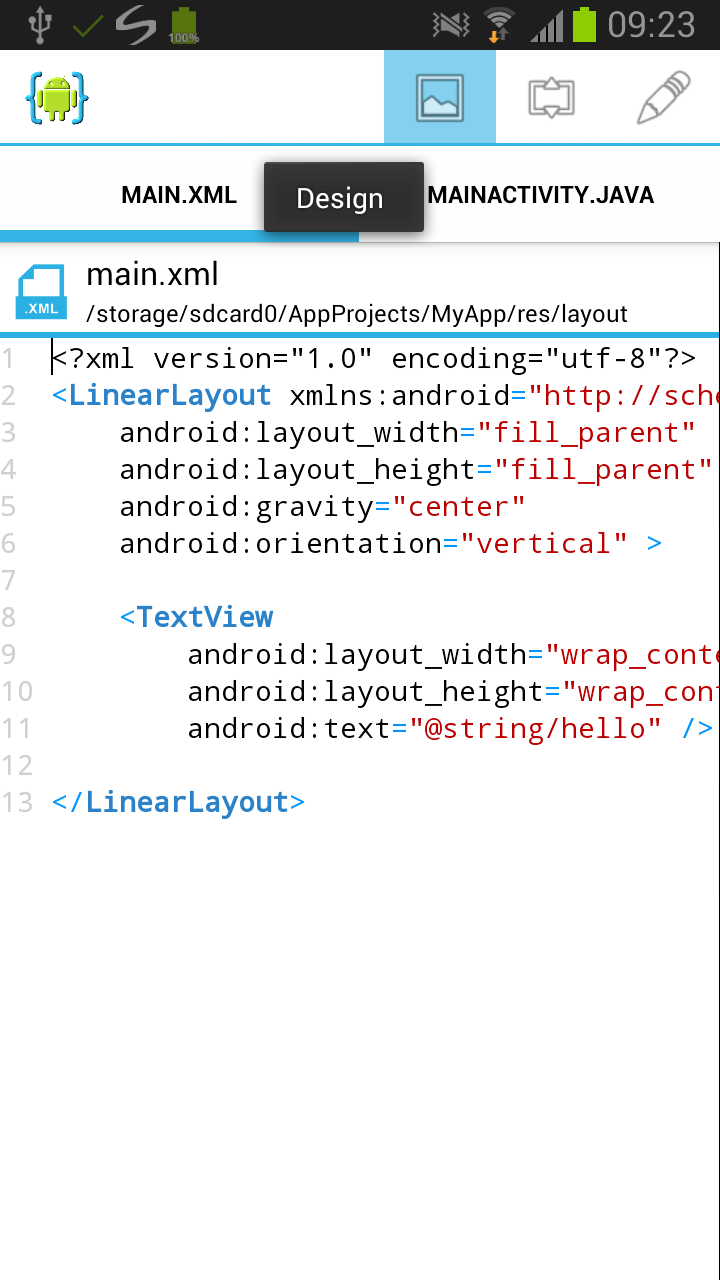Tap the USB status bar icon
720x1280 pixels.
tap(39, 25)
